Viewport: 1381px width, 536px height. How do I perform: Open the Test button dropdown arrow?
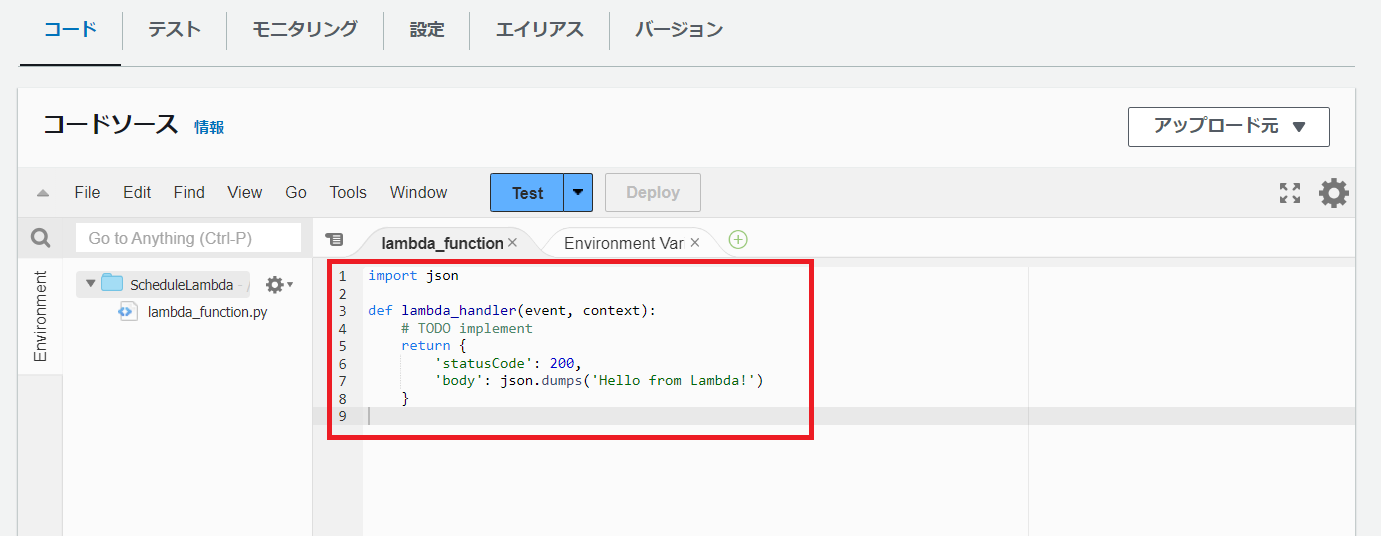578,193
